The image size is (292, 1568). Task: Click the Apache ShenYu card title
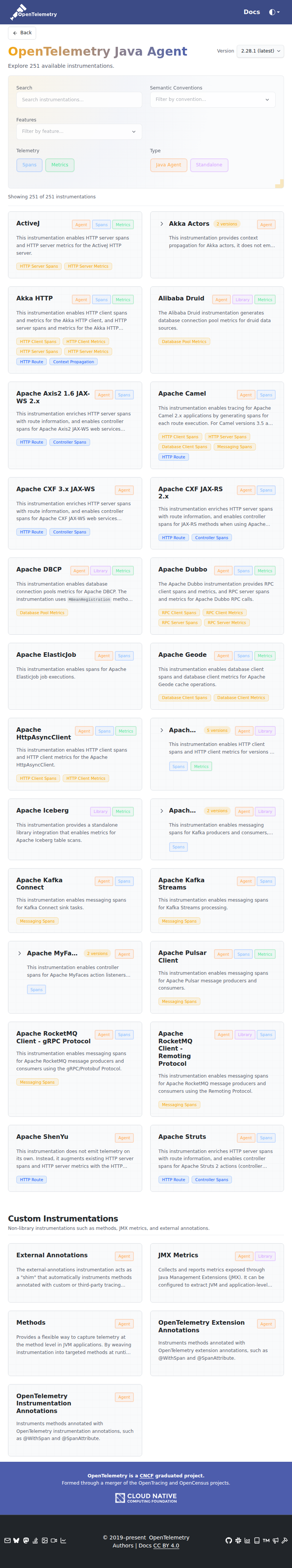pyautogui.click(x=42, y=1137)
